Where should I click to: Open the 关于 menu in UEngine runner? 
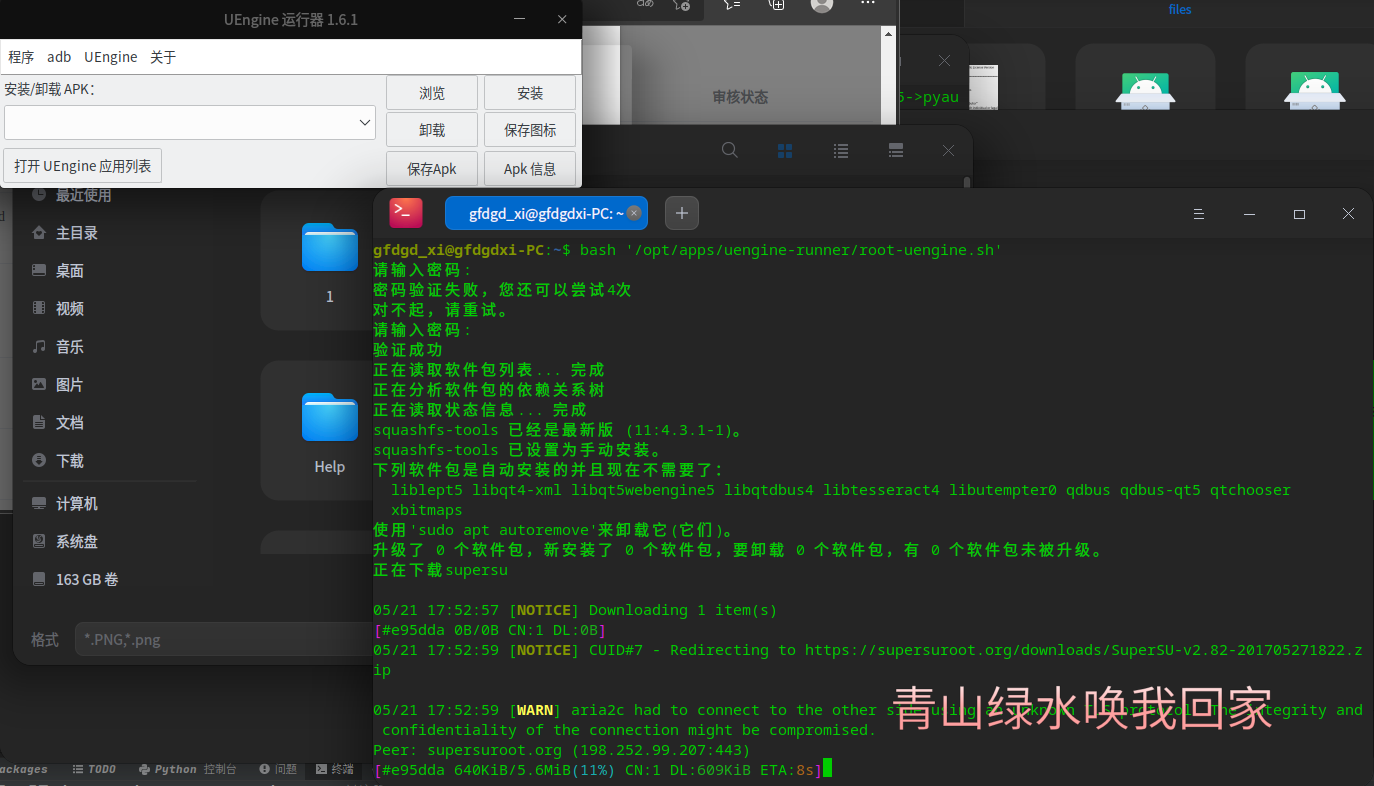click(x=163, y=57)
